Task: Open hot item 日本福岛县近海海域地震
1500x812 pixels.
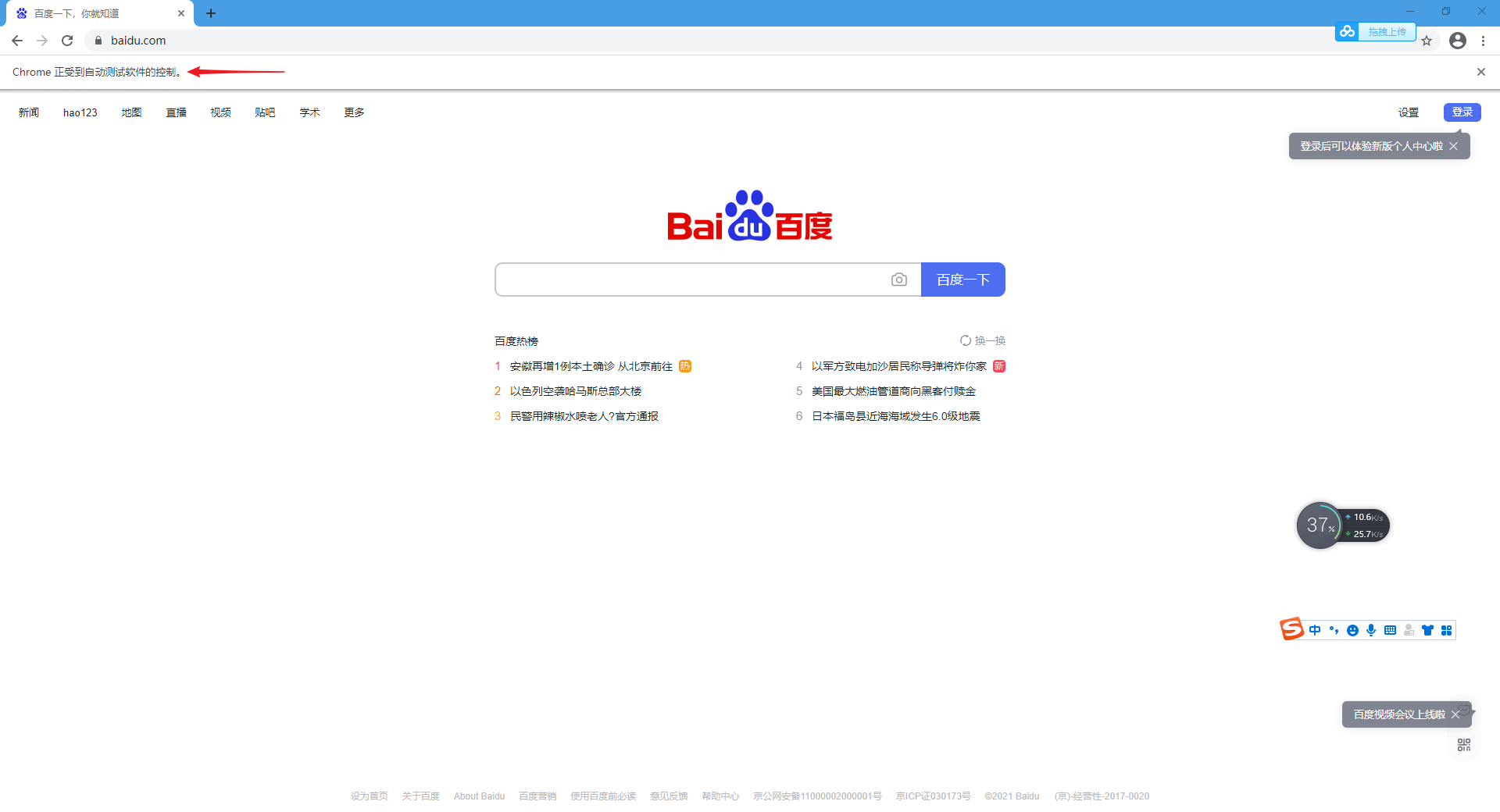Action: 896,416
